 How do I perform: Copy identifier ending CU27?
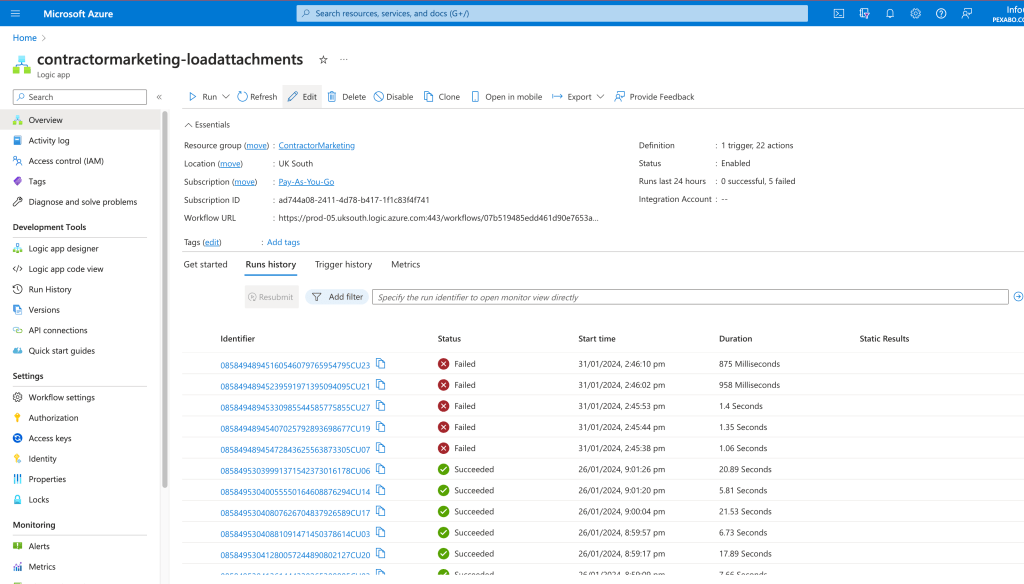pos(381,406)
